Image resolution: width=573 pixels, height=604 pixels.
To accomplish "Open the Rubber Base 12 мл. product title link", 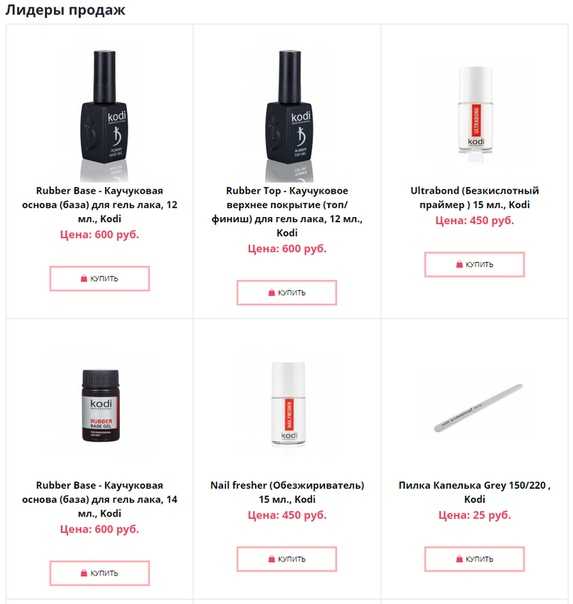I will (x=100, y=205).
